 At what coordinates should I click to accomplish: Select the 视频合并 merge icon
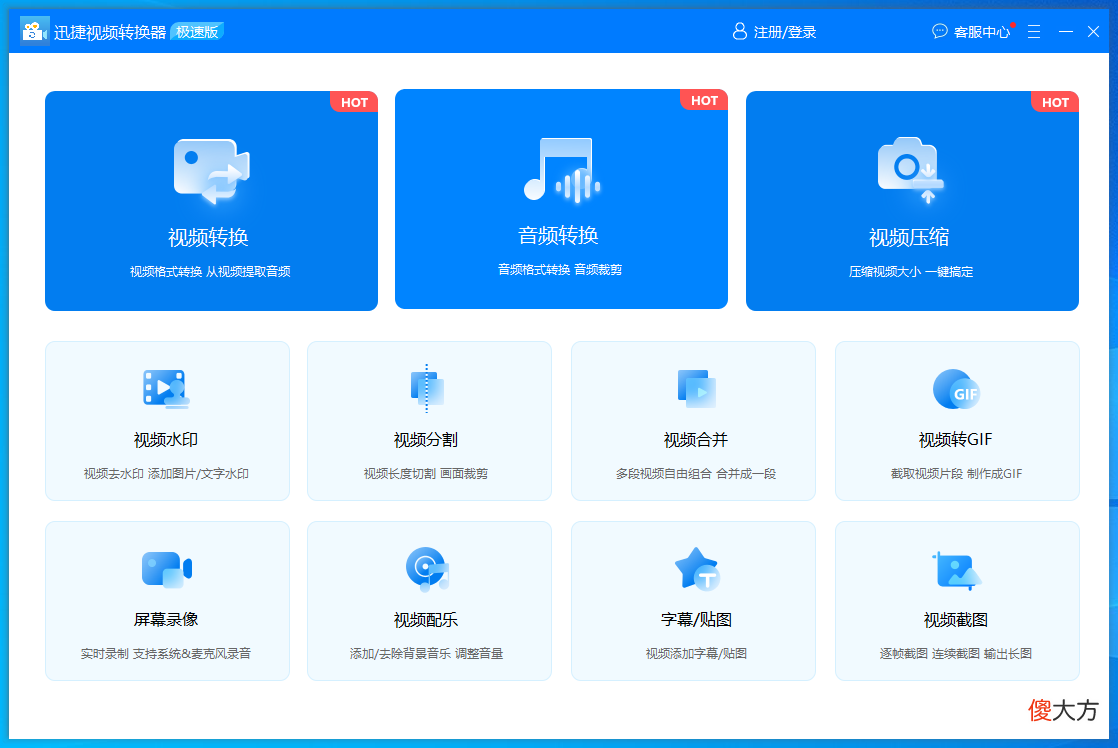696,389
